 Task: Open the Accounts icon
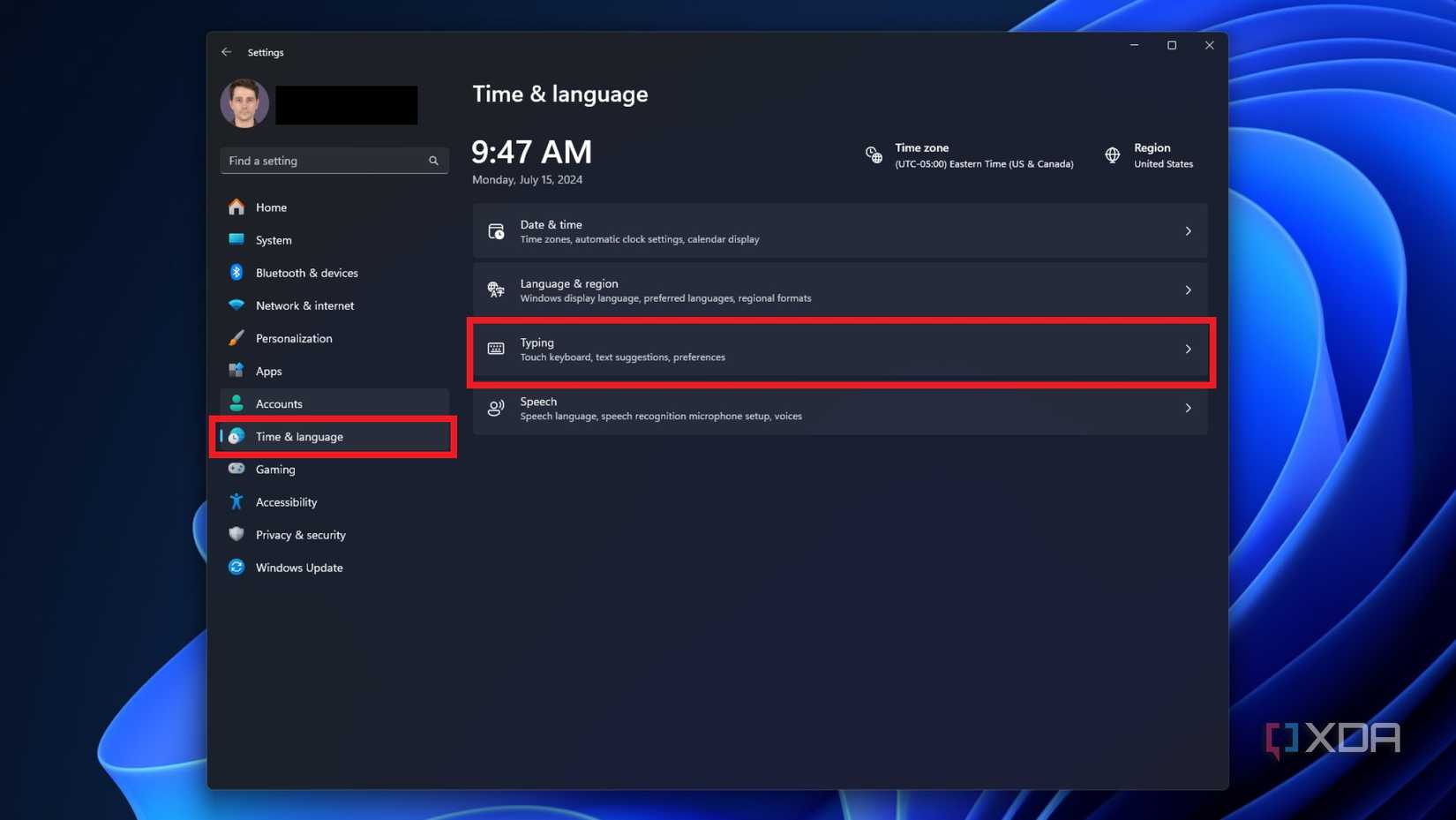coord(236,403)
